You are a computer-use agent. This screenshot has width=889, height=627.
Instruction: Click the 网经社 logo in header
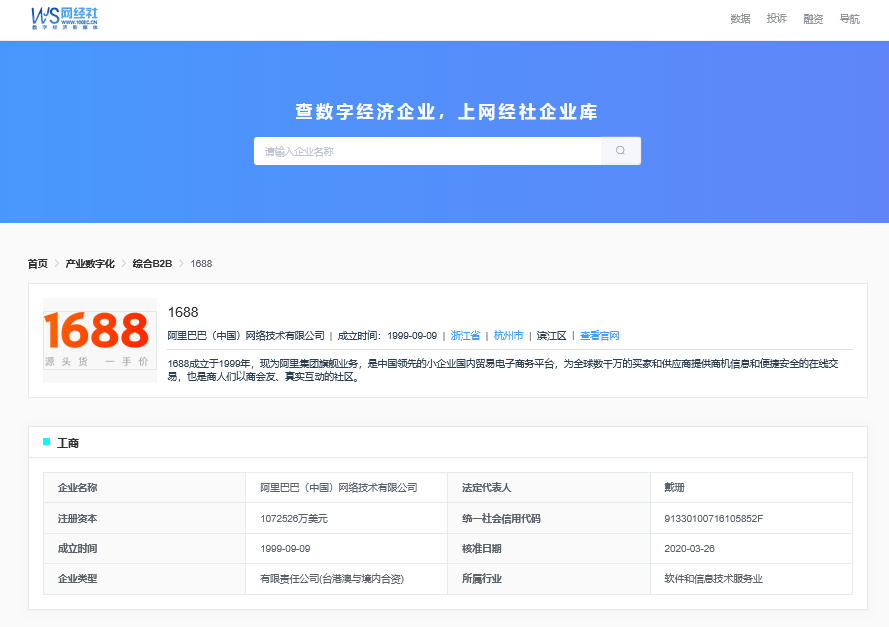coord(65,17)
